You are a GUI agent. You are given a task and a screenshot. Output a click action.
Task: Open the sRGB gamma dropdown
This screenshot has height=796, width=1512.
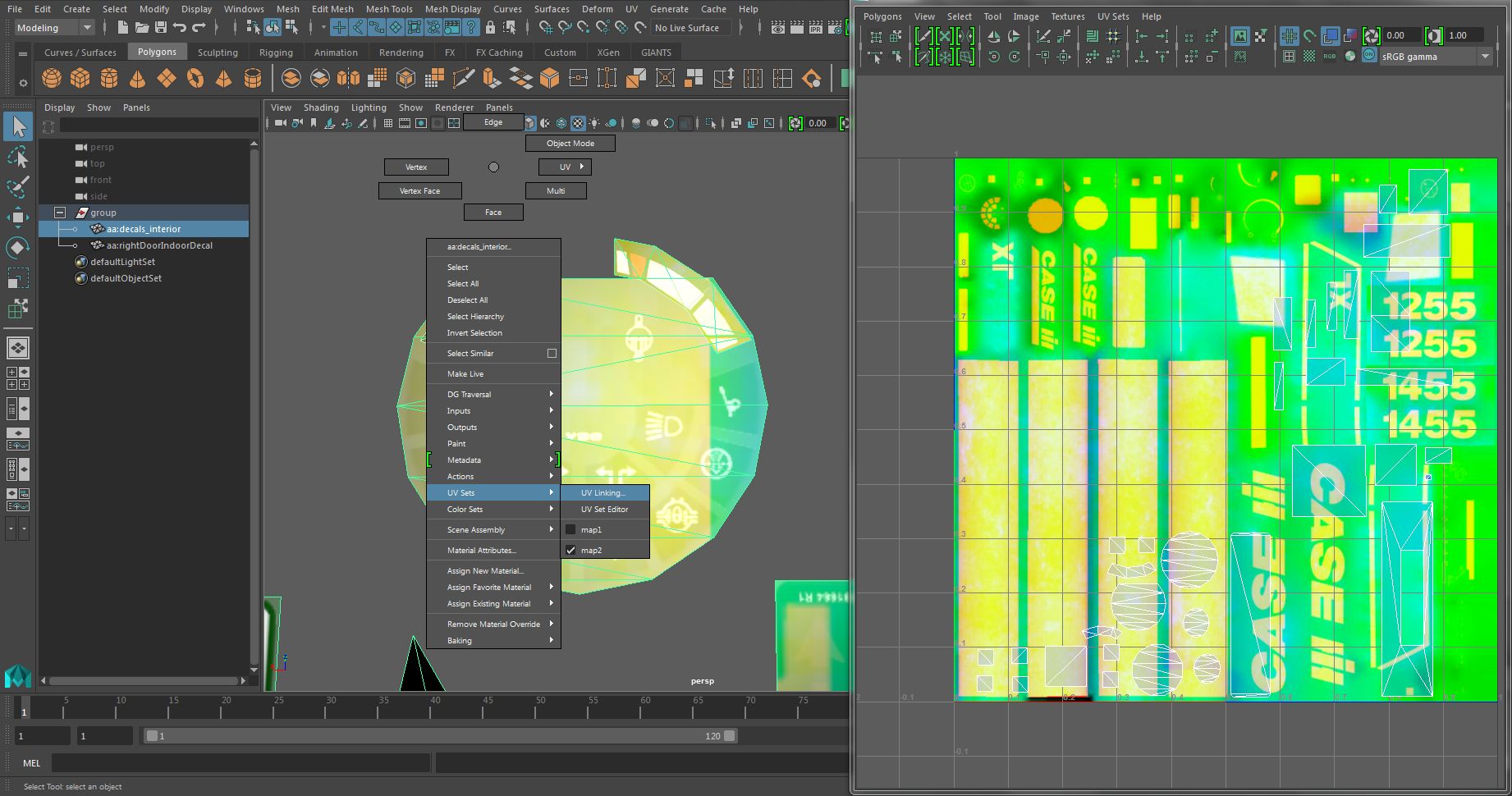(x=1484, y=57)
